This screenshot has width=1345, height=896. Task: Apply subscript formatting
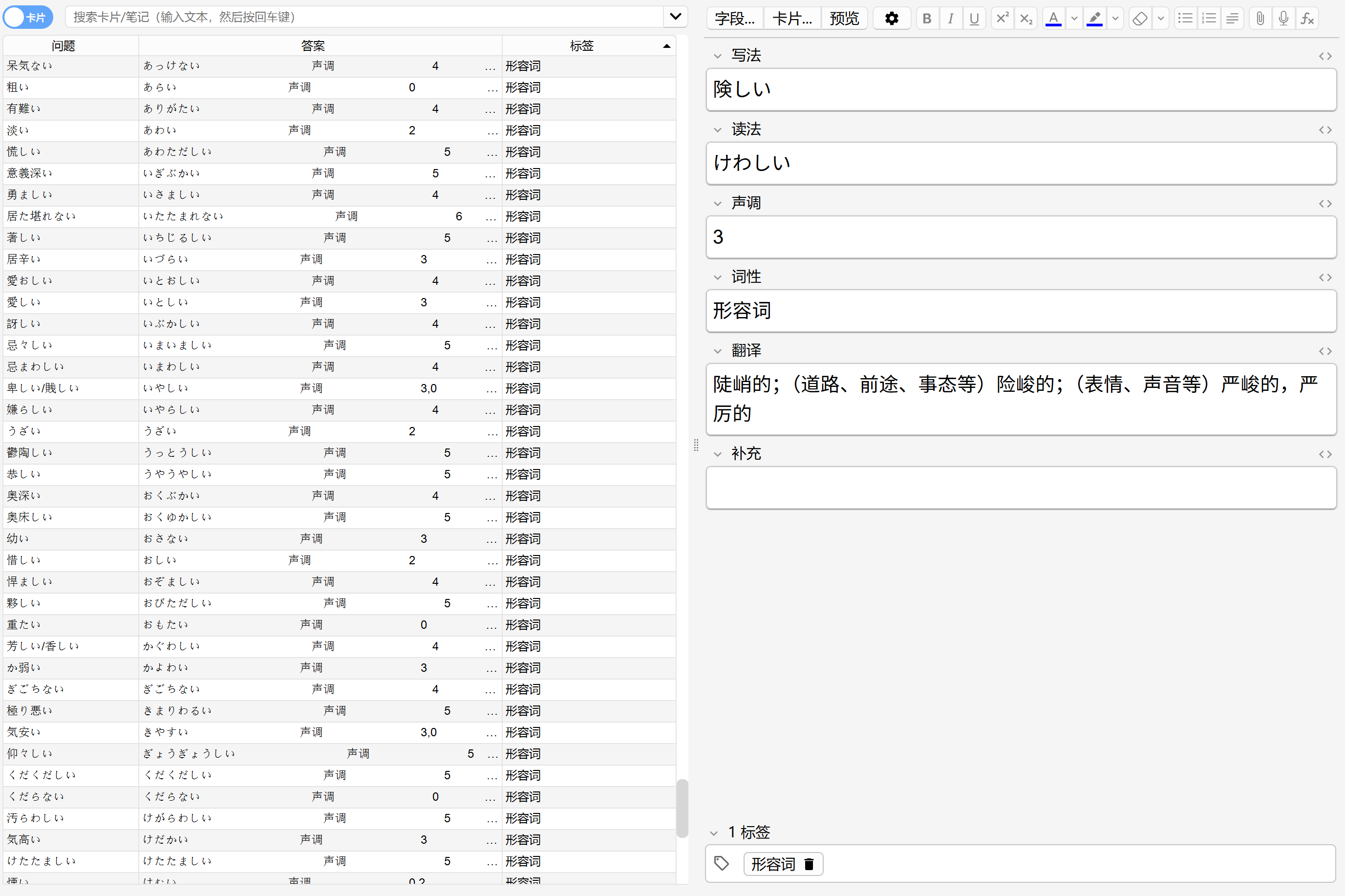click(x=1026, y=18)
